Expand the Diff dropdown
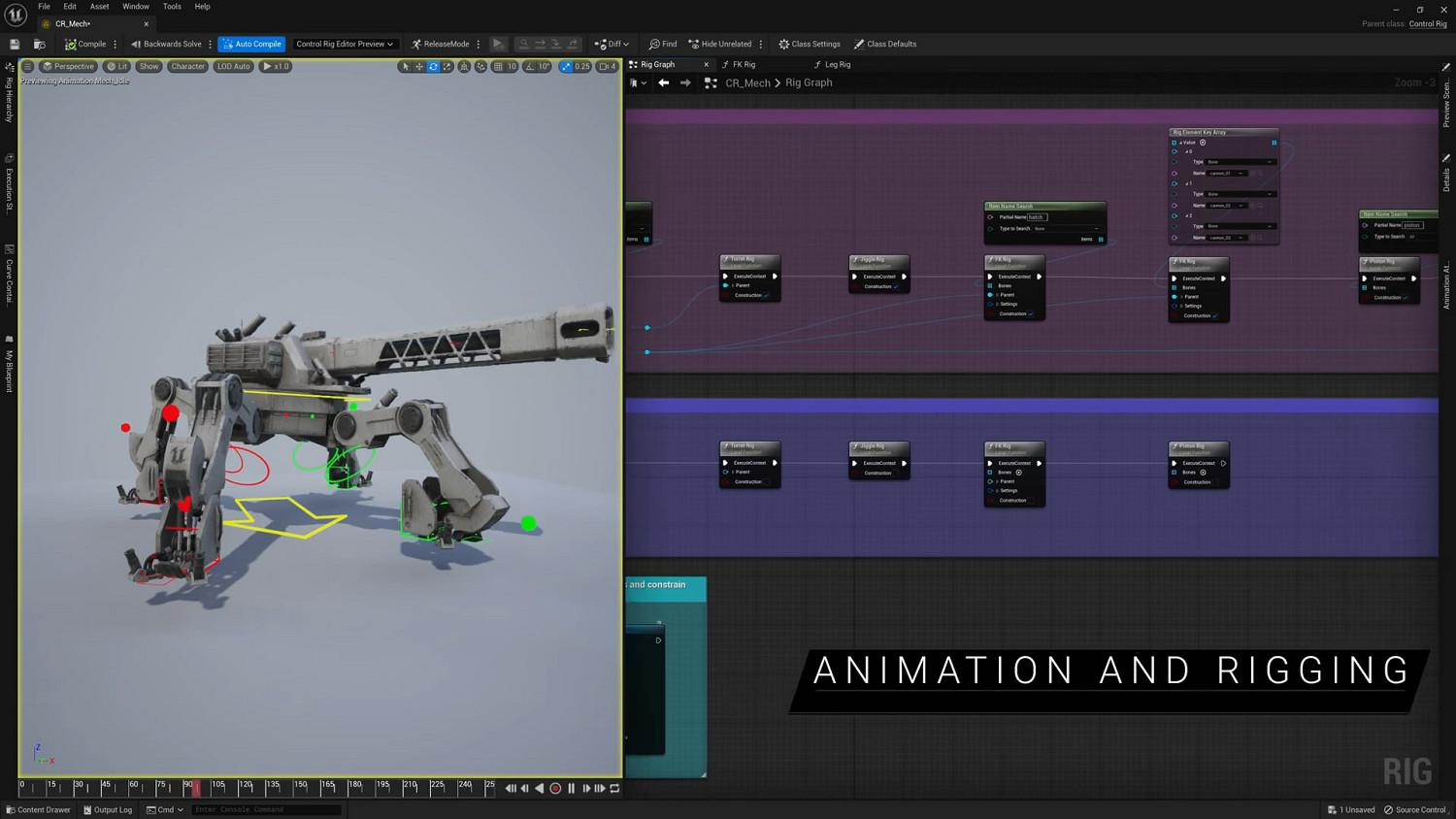Screen dimensions: 1456x819 tap(612, 44)
